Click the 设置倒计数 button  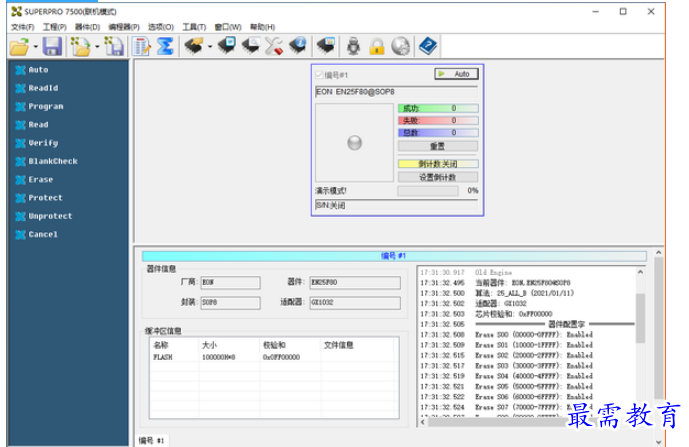pos(438,177)
